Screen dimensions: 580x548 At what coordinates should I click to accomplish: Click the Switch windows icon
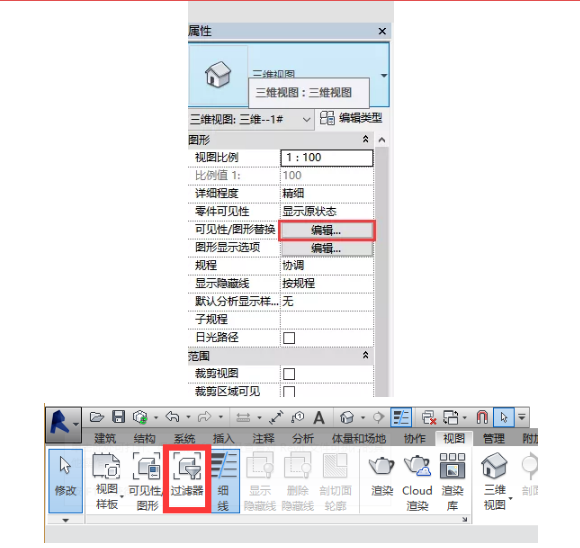tap(451, 417)
